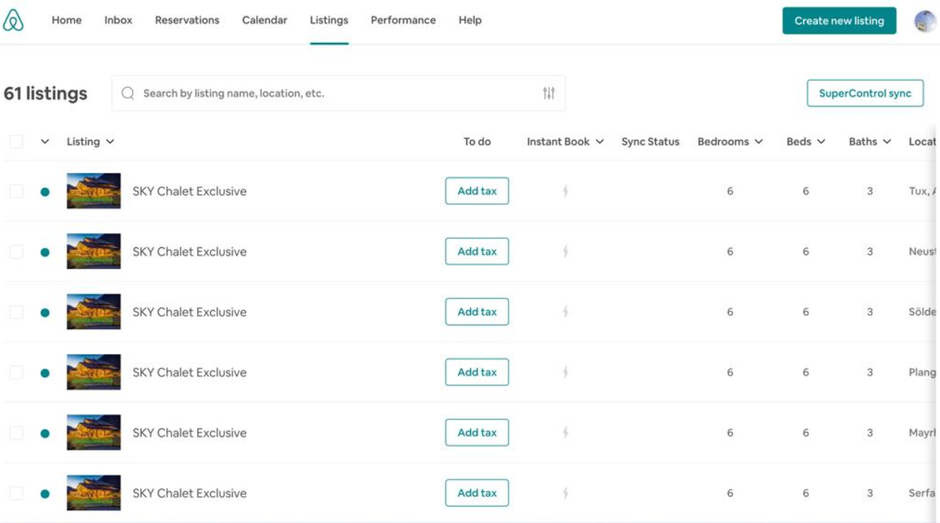The height and width of the screenshot is (523, 940).
Task: Click the magnifier search icon
Action: pyautogui.click(x=128, y=93)
